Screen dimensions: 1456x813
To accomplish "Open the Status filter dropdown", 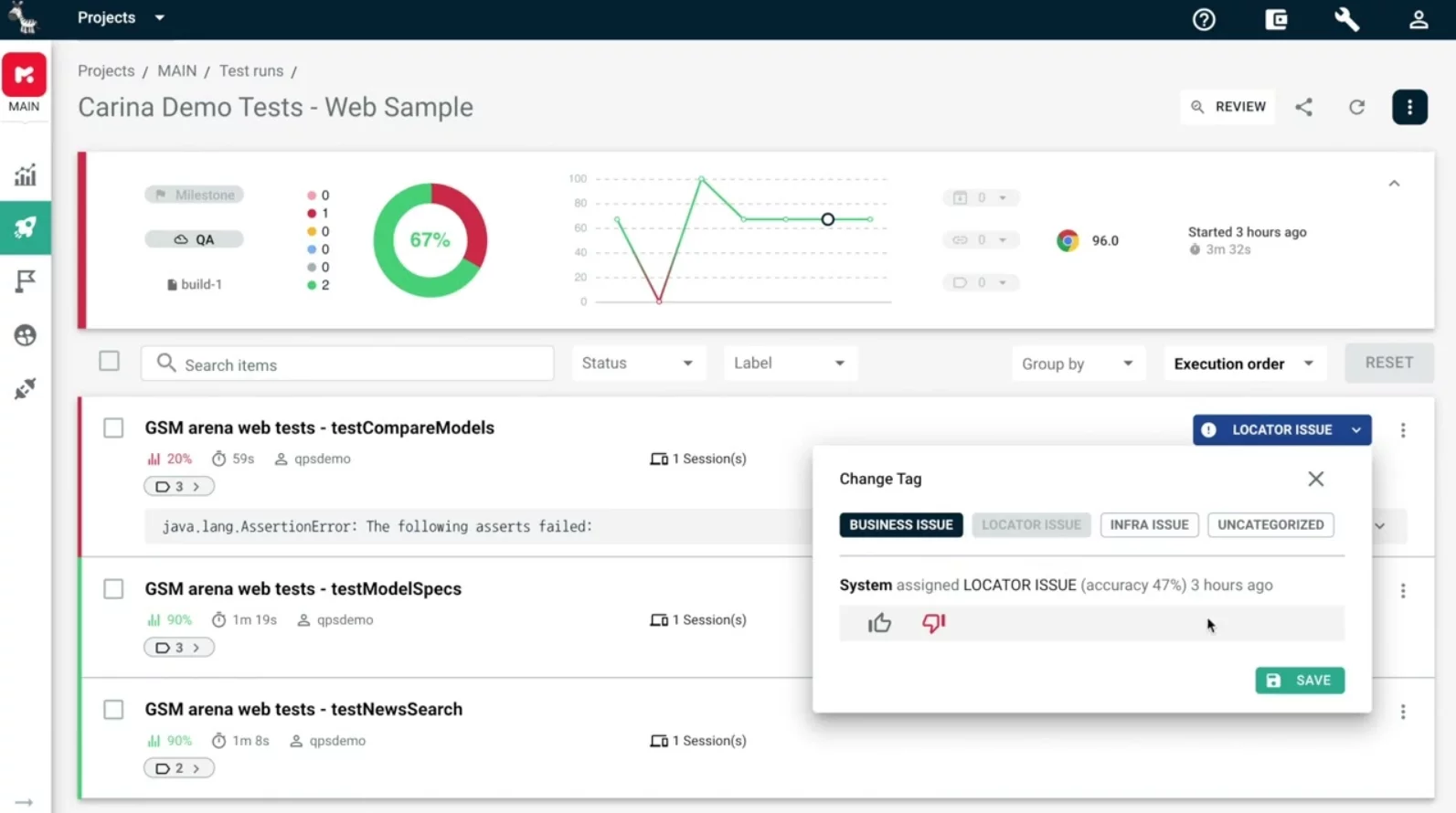I will pos(637,364).
